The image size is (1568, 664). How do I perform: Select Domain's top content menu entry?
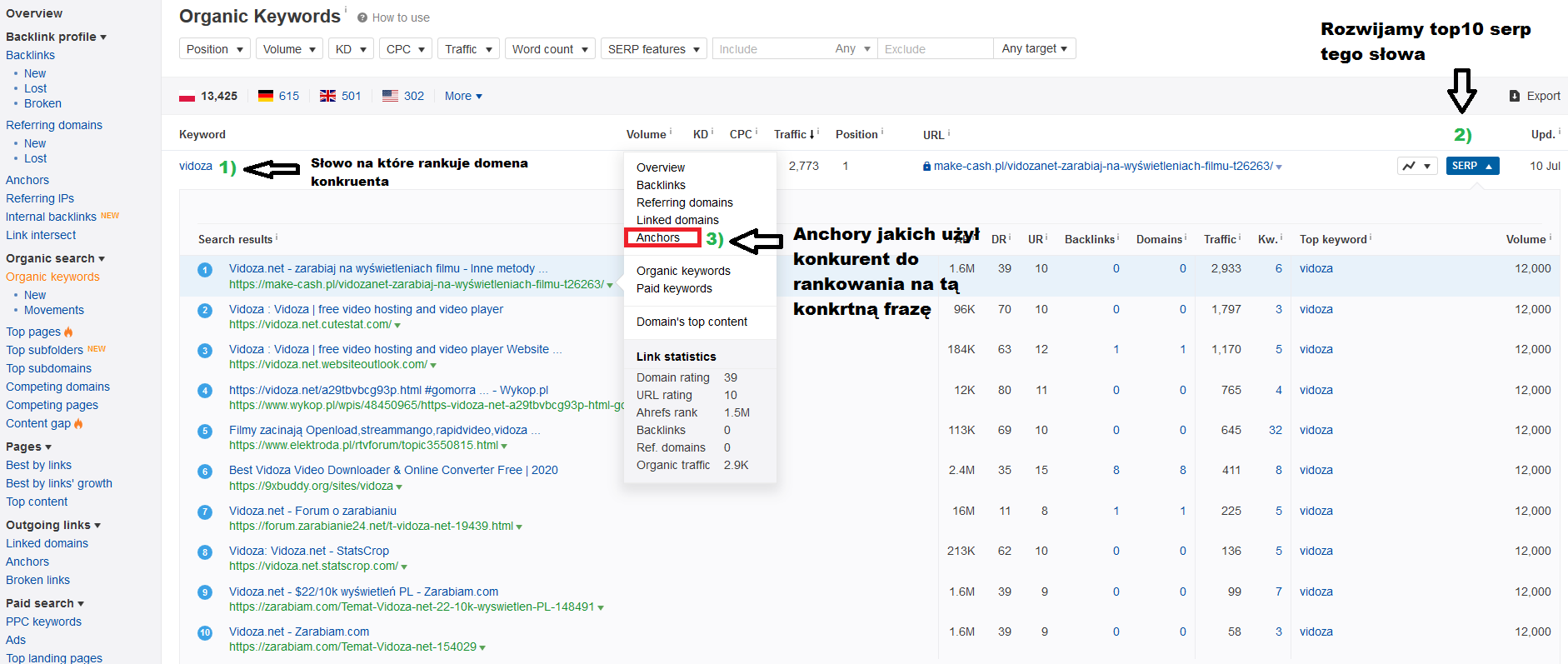click(692, 322)
